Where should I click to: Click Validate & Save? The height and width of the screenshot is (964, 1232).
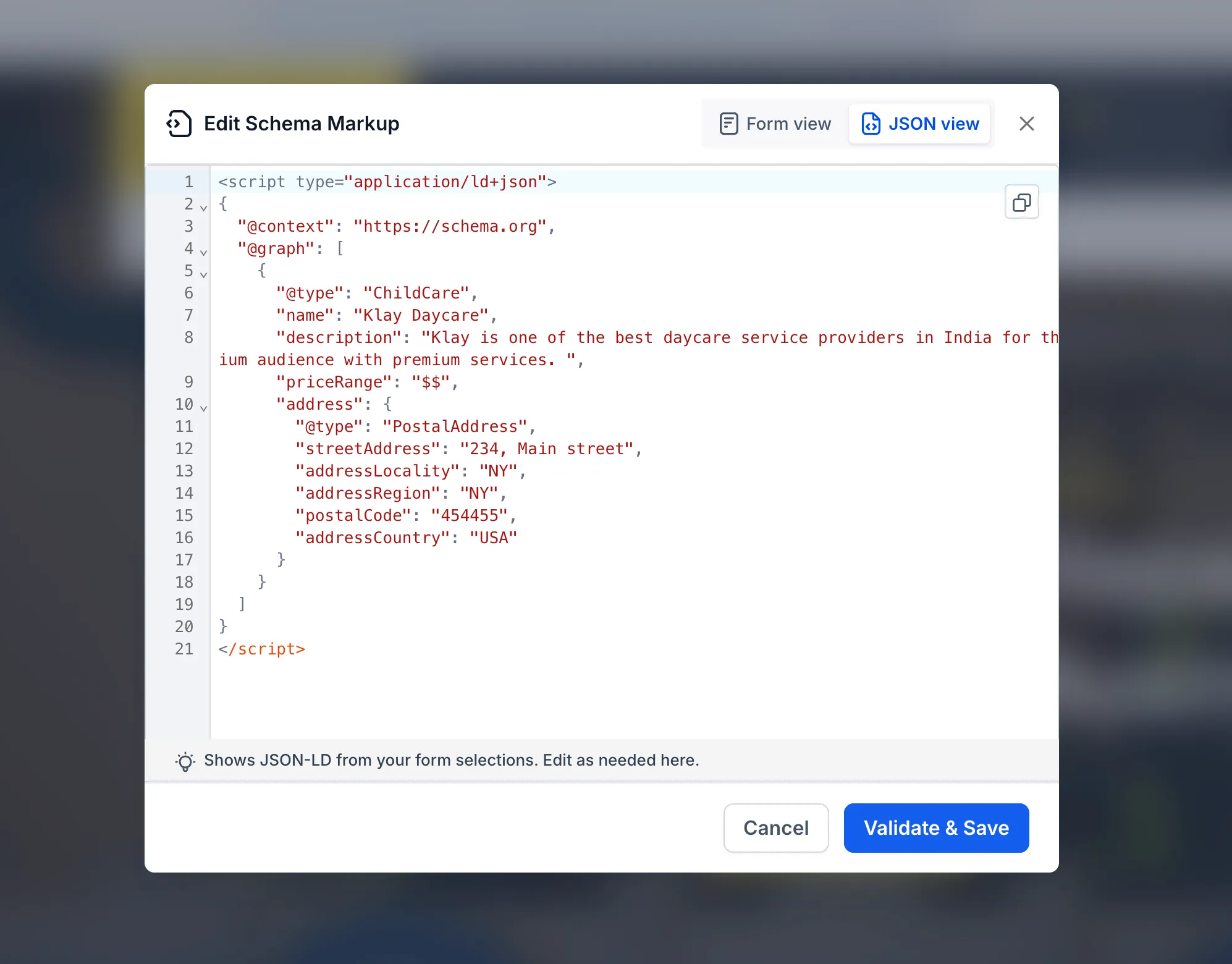(935, 828)
